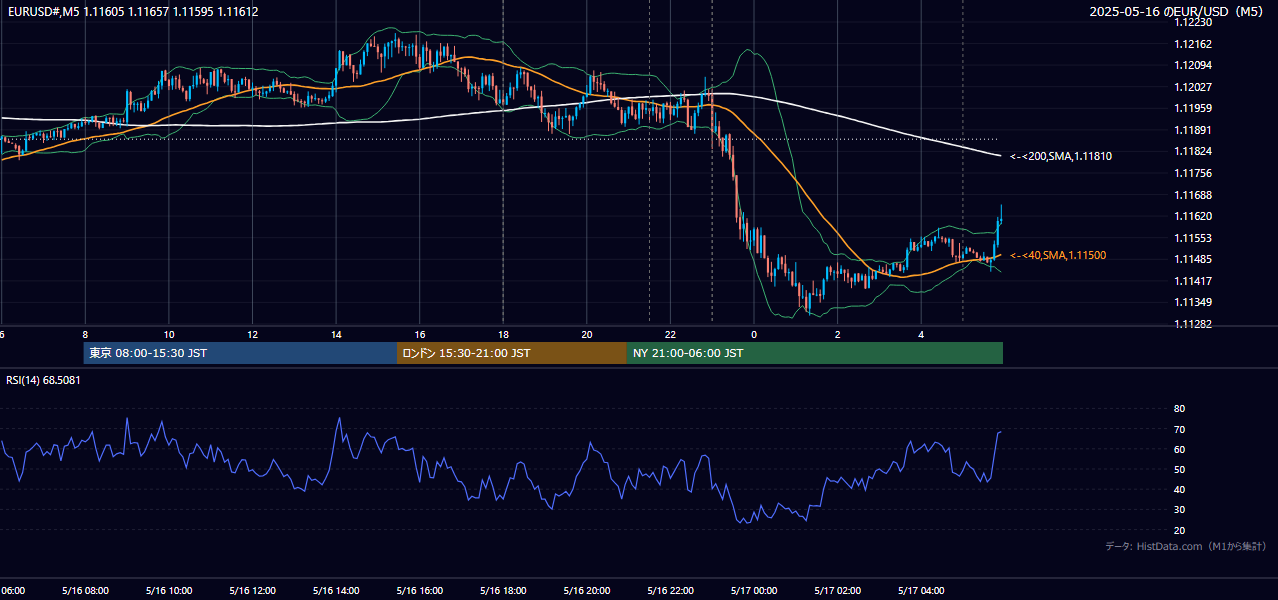
Task: Click the 5/17 04:00 date axis label
Action: click(921, 590)
